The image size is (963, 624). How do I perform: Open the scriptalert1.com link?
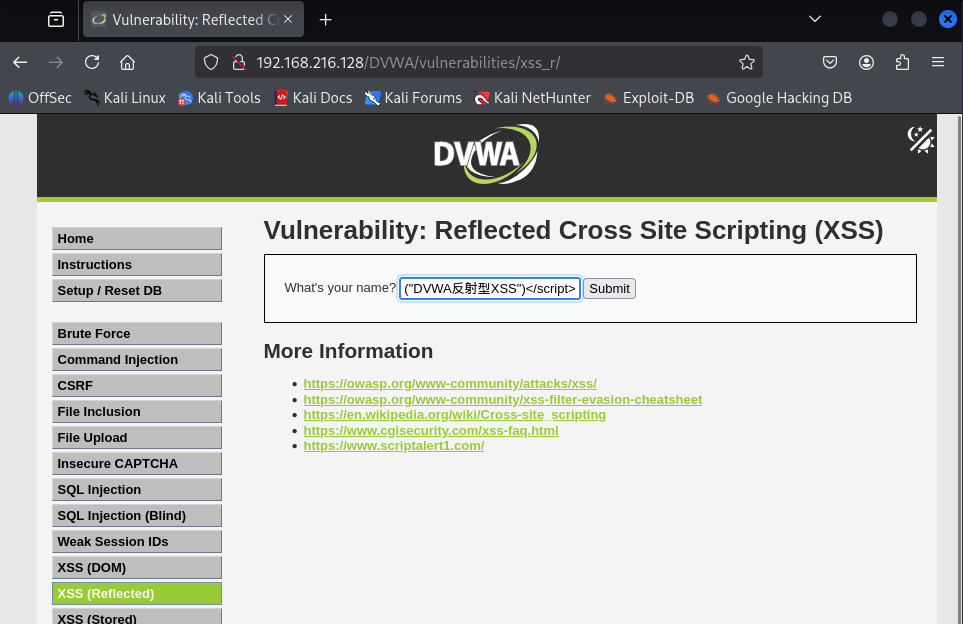pyautogui.click(x=394, y=446)
